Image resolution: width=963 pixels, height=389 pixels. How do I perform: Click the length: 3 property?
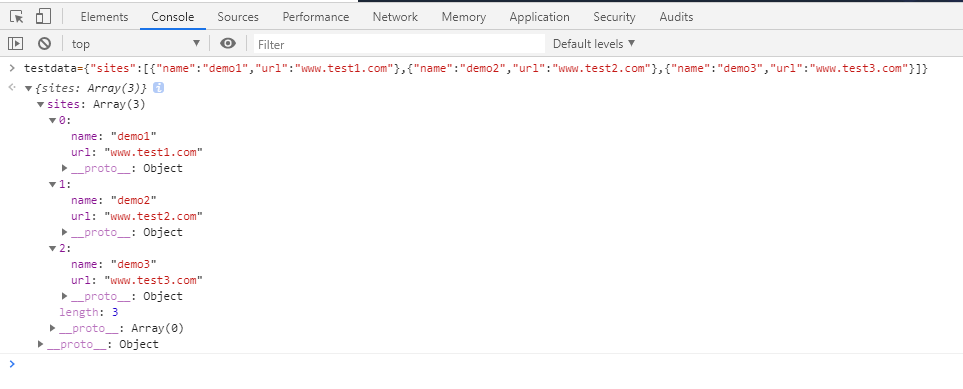(88, 312)
